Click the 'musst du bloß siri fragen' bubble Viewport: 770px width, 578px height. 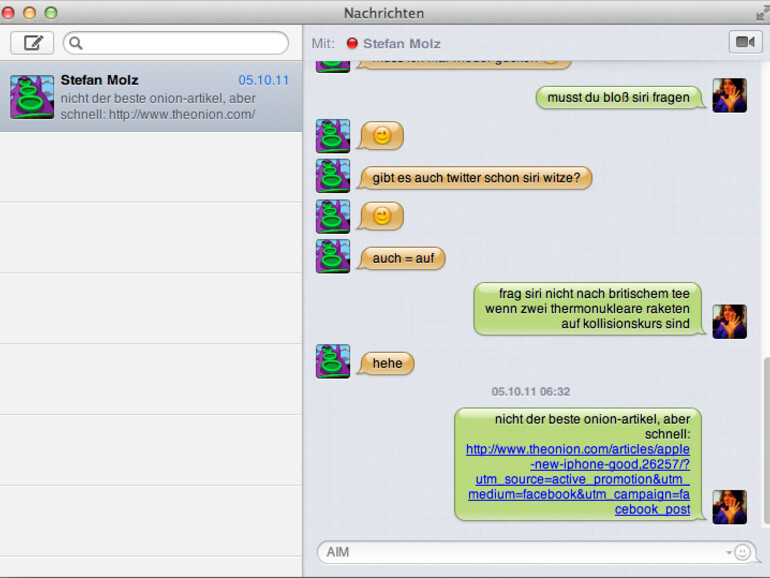click(x=620, y=97)
